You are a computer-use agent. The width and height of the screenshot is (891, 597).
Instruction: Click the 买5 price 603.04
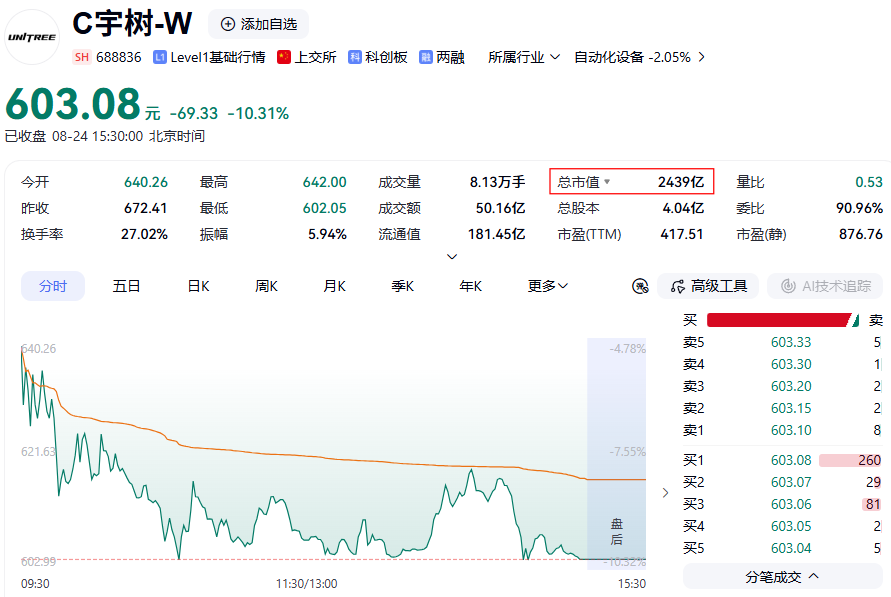pyautogui.click(x=790, y=549)
